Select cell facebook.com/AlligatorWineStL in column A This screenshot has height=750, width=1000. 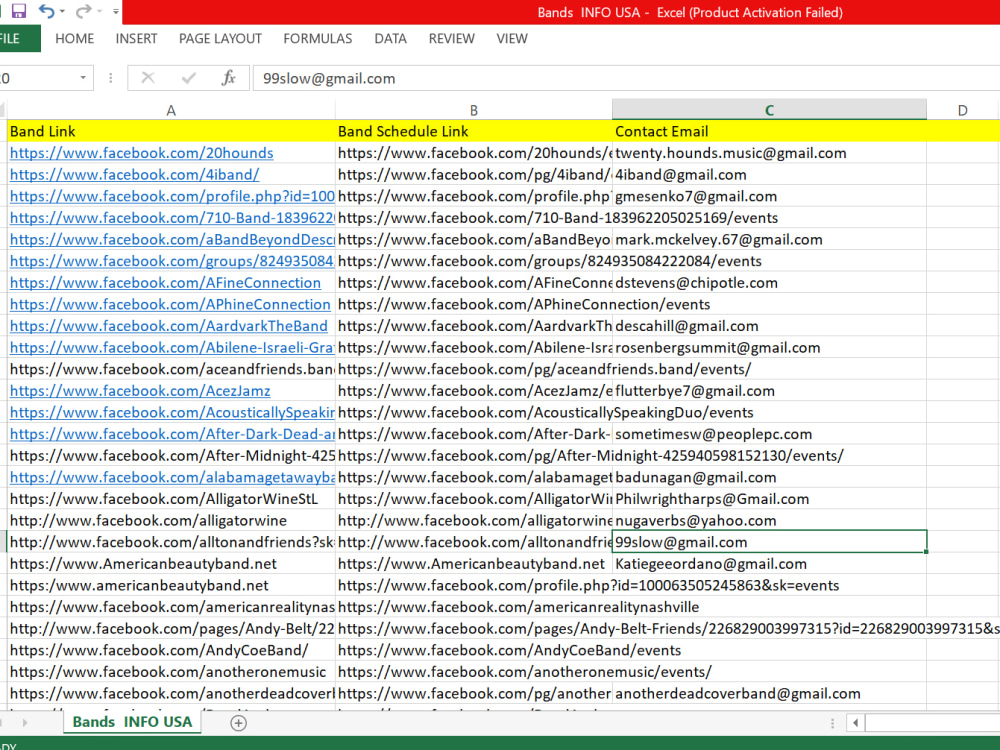click(x=171, y=499)
